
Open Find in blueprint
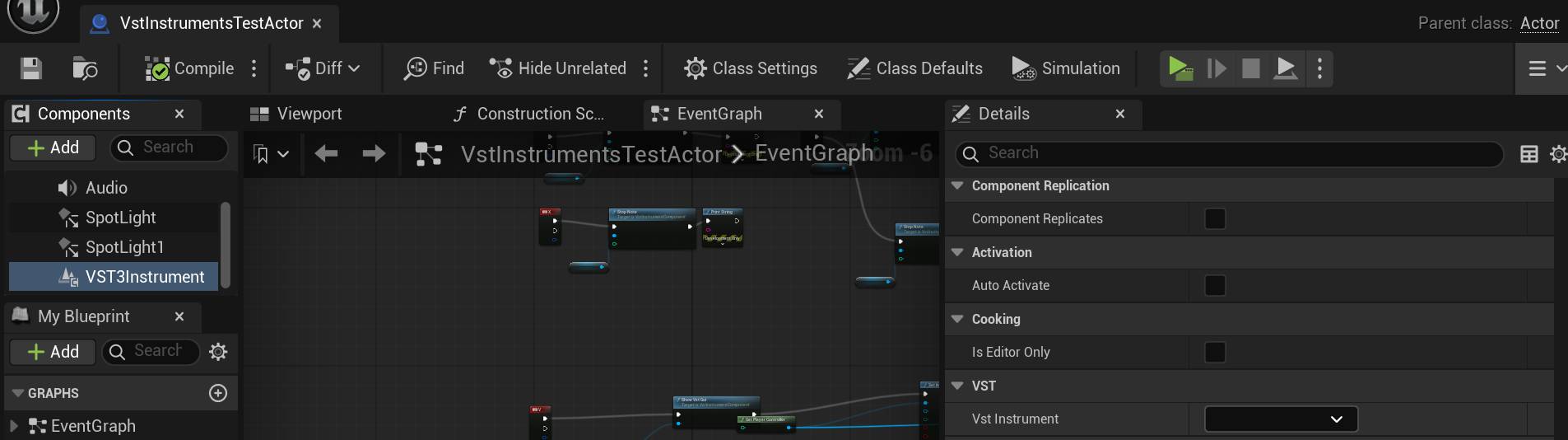coord(434,68)
